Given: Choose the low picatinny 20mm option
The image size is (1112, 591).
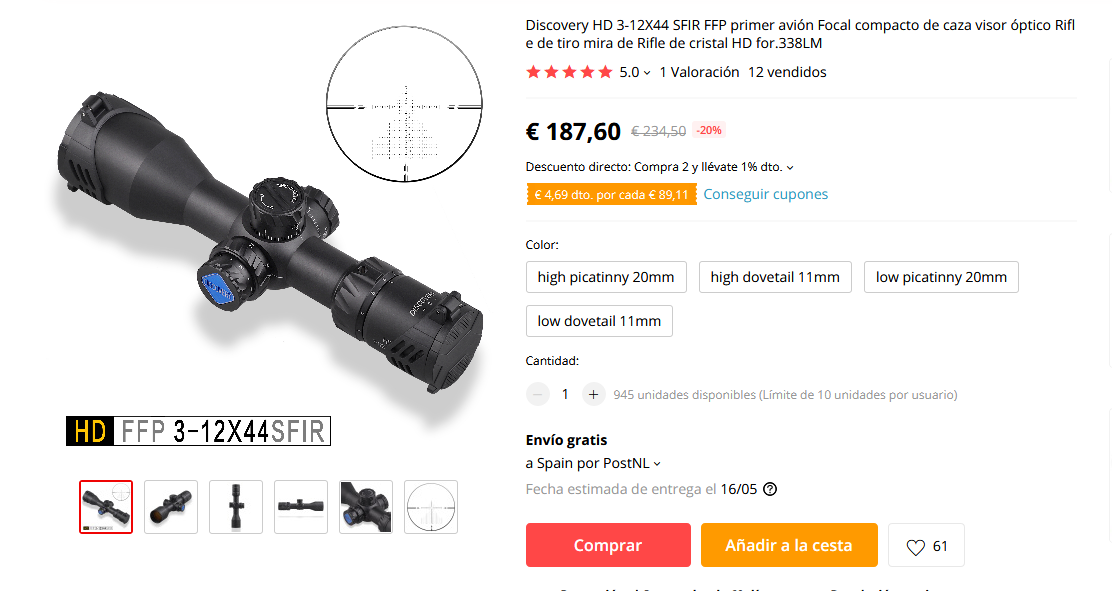Looking at the screenshot, I should point(941,277).
